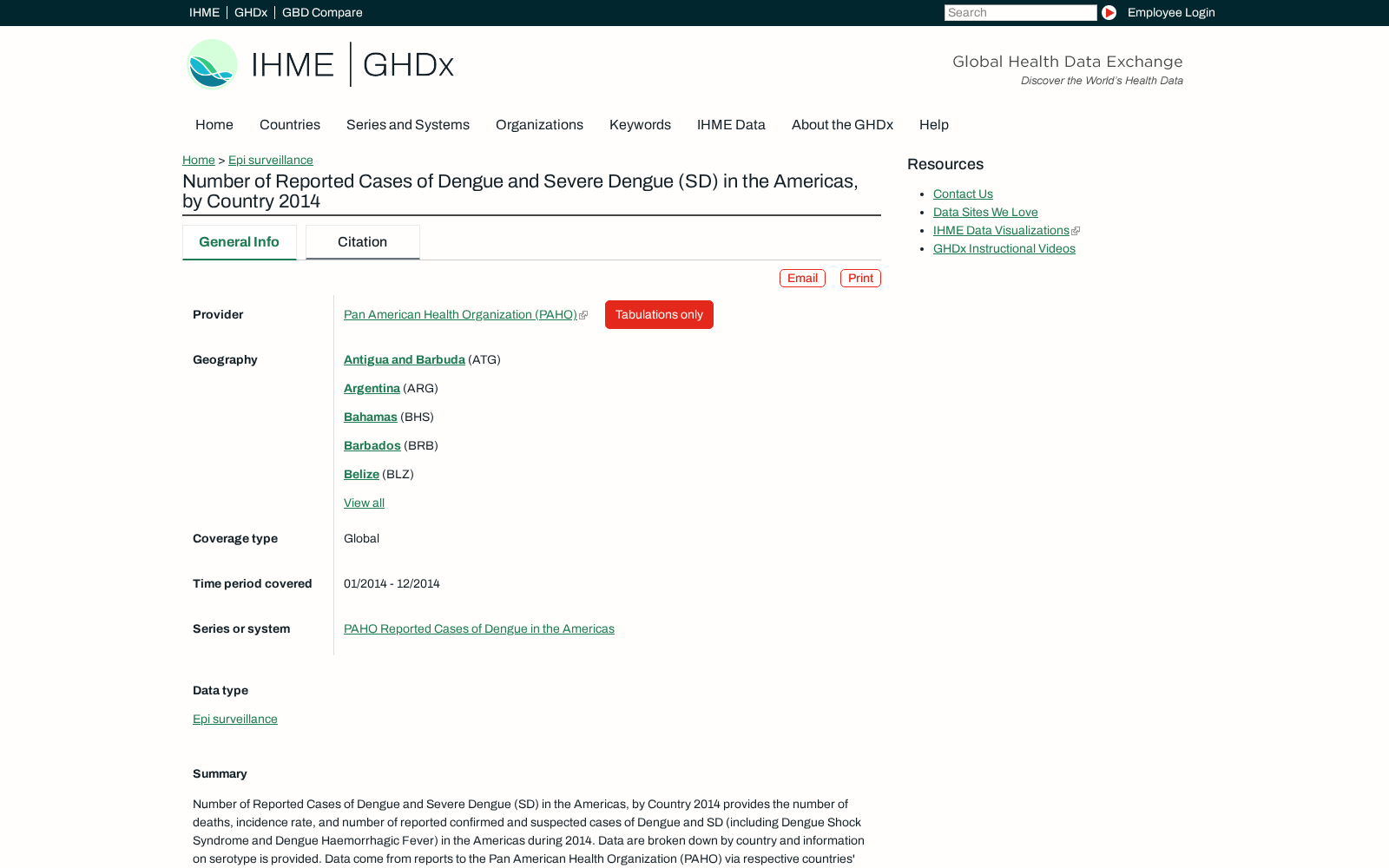Screen dimensions: 1389x868
Task: Open PAHO Reported Cases of Dengue series link
Action: pos(479,628)
